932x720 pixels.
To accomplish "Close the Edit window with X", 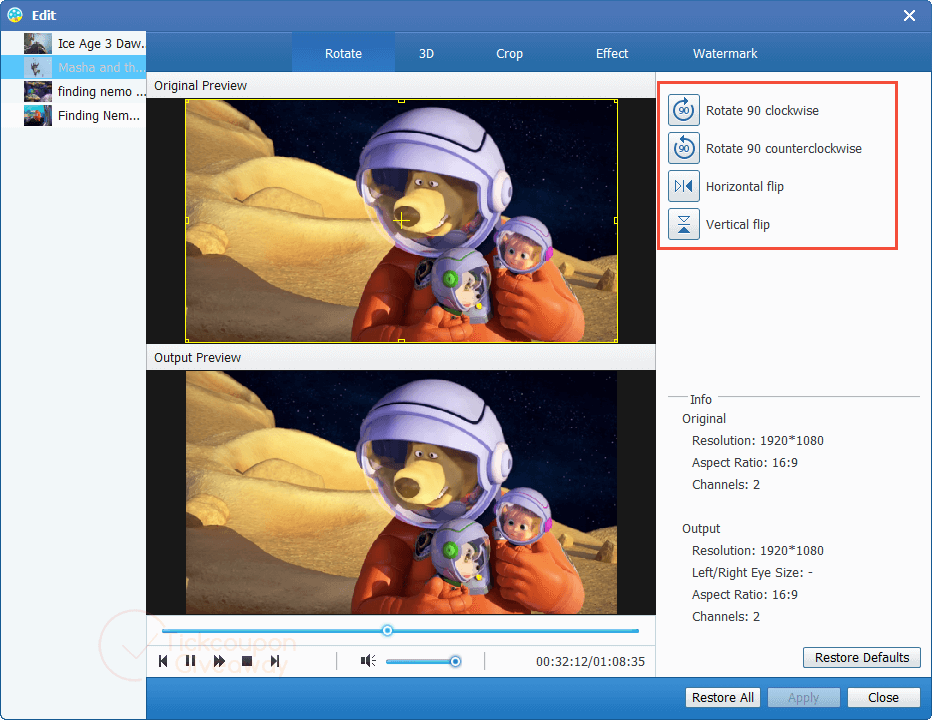I will point(909,15).
